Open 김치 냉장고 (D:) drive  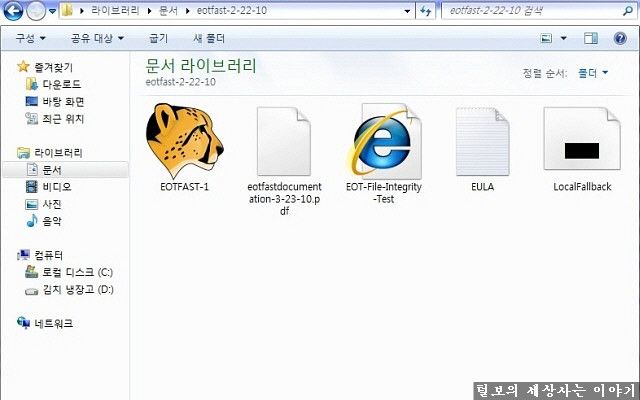click(x=78, y=289)
